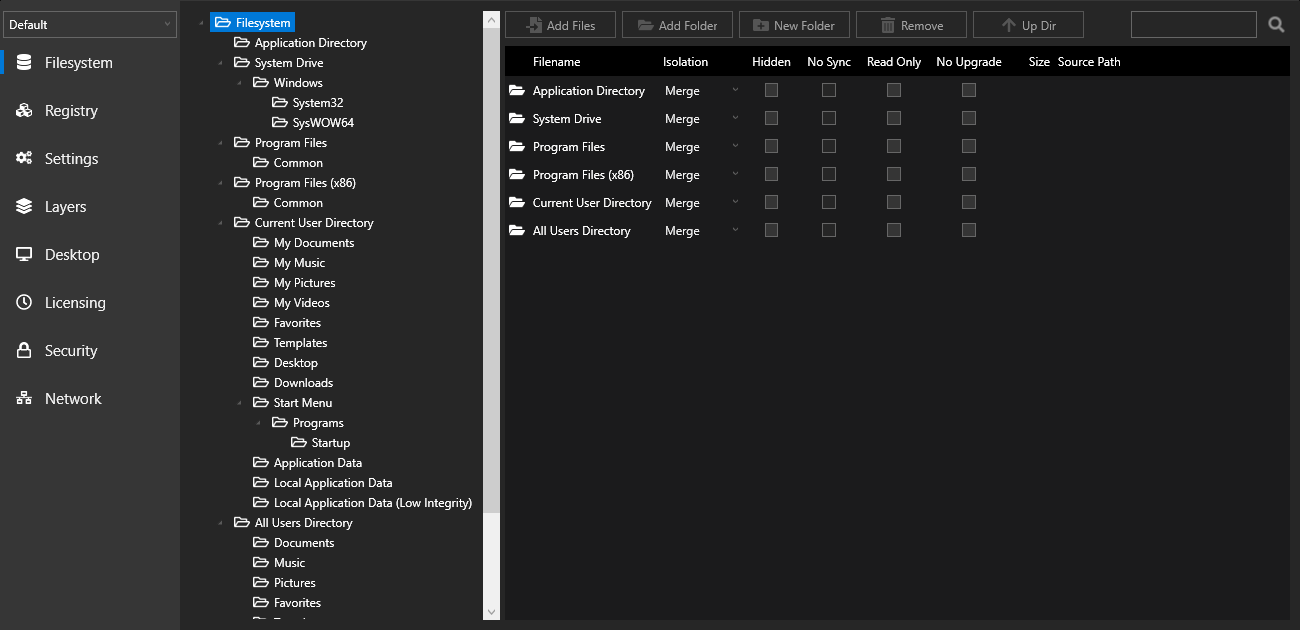Viewport: 1300px width, 630px height.
Task: Go to the Desktop section
Action: point(72,254)
